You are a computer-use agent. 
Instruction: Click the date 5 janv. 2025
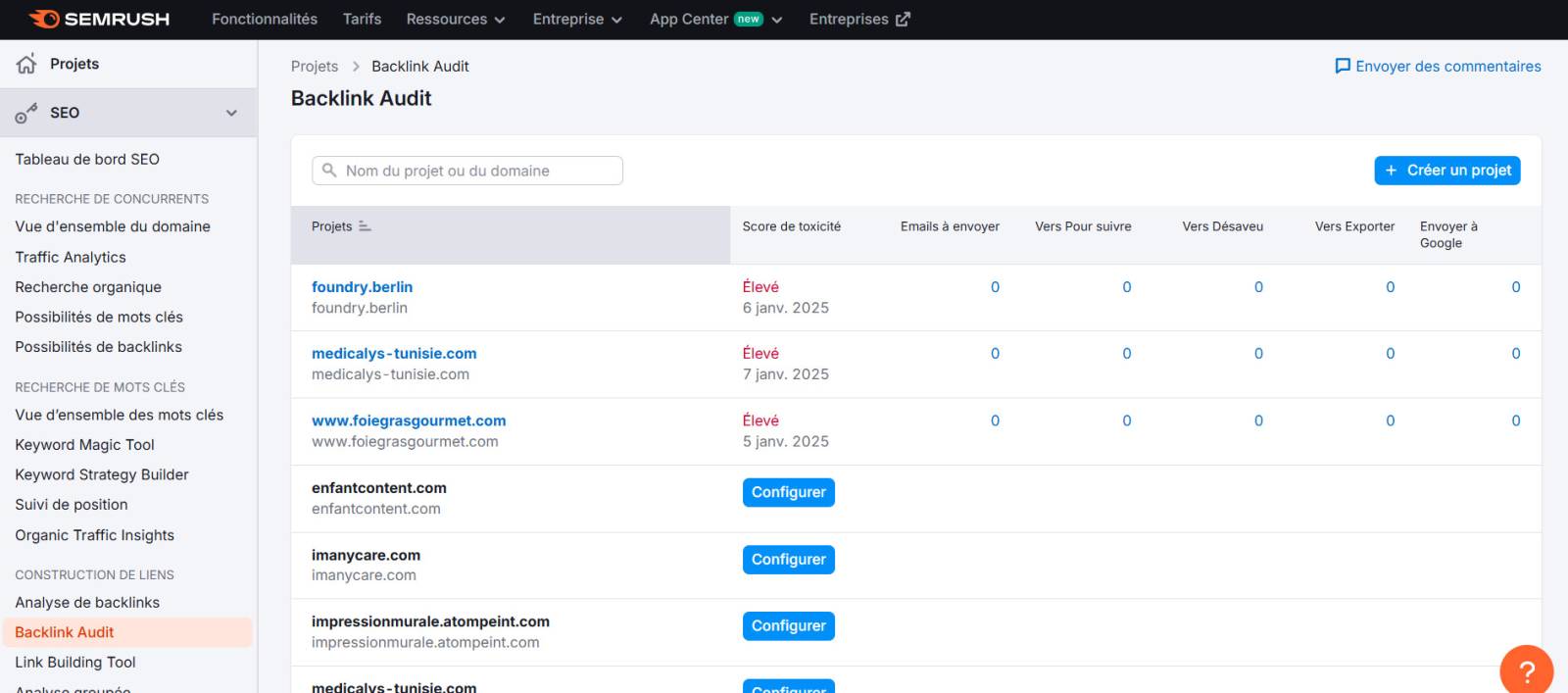point(786,442)
